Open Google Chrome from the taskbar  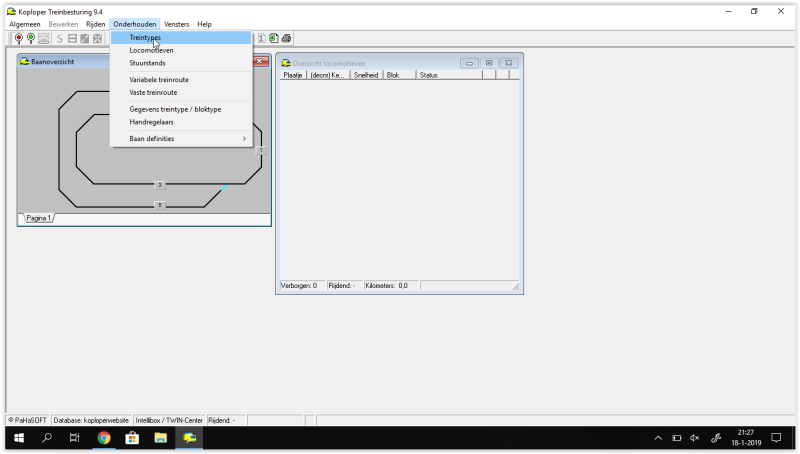click(103, 438)
